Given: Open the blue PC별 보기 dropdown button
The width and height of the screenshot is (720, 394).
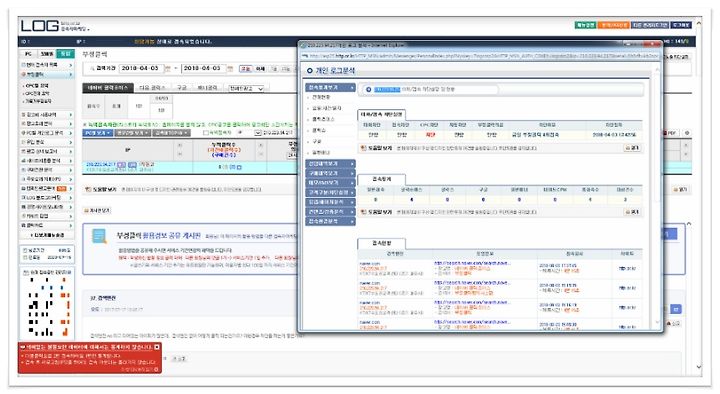Looking at the screenshot, I should point(98,133).
